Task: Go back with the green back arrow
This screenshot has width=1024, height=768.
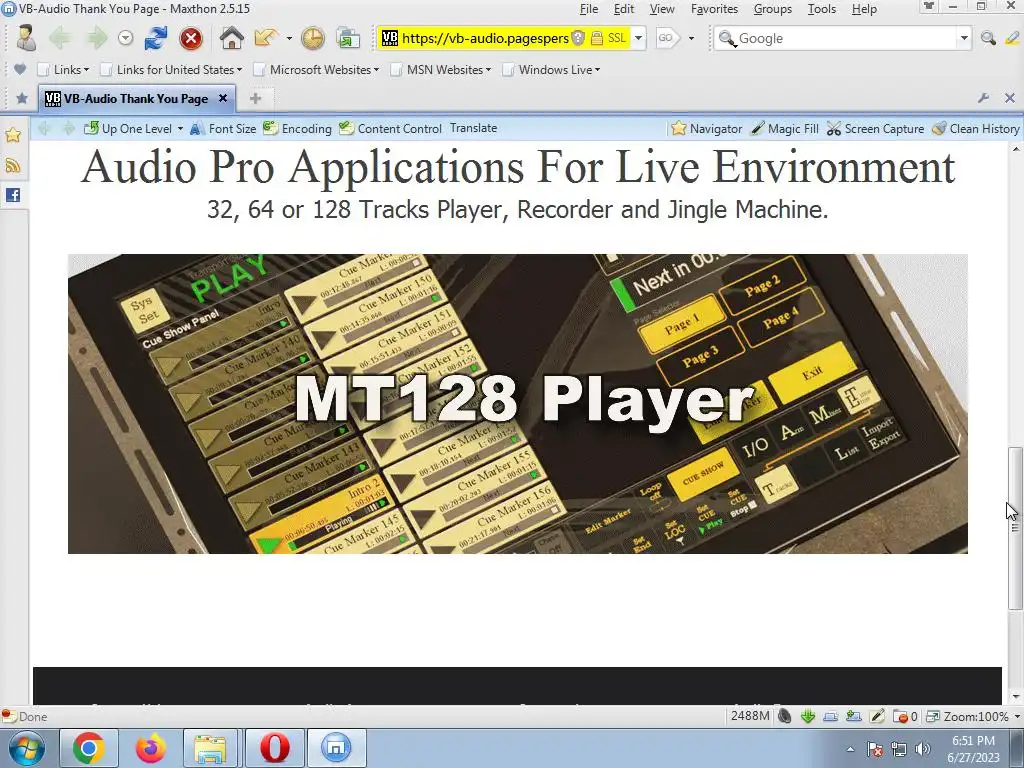Action: coord(60,39)
